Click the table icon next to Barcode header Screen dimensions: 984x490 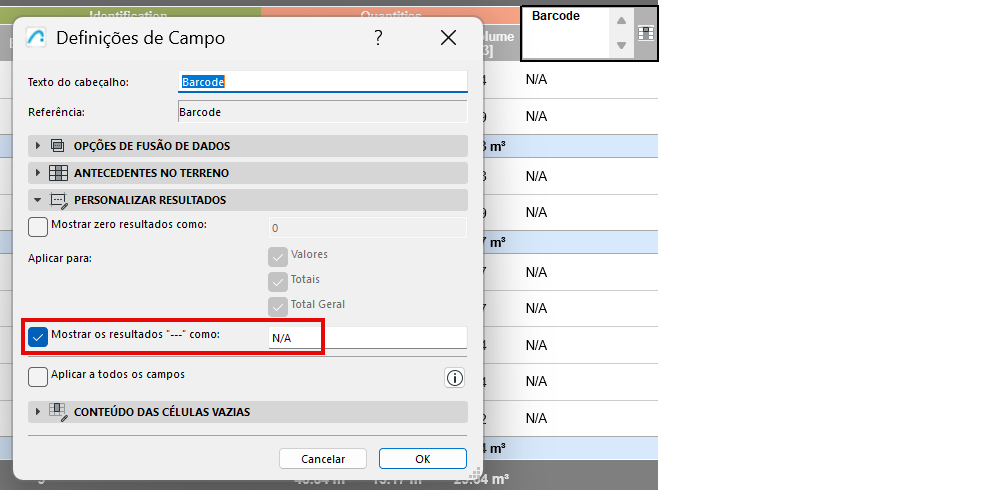click(646, 33)
